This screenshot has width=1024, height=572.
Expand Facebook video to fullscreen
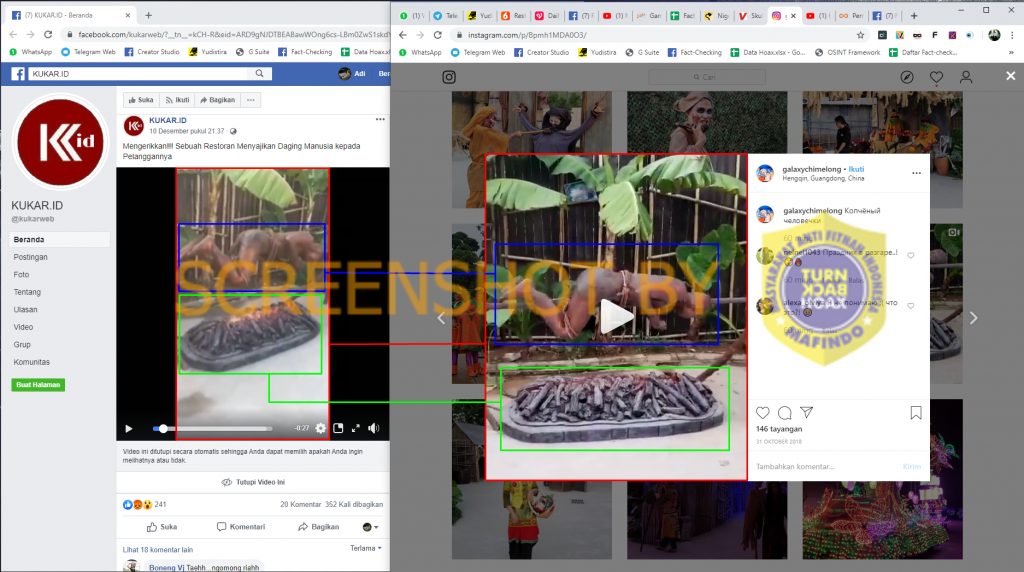356,428
